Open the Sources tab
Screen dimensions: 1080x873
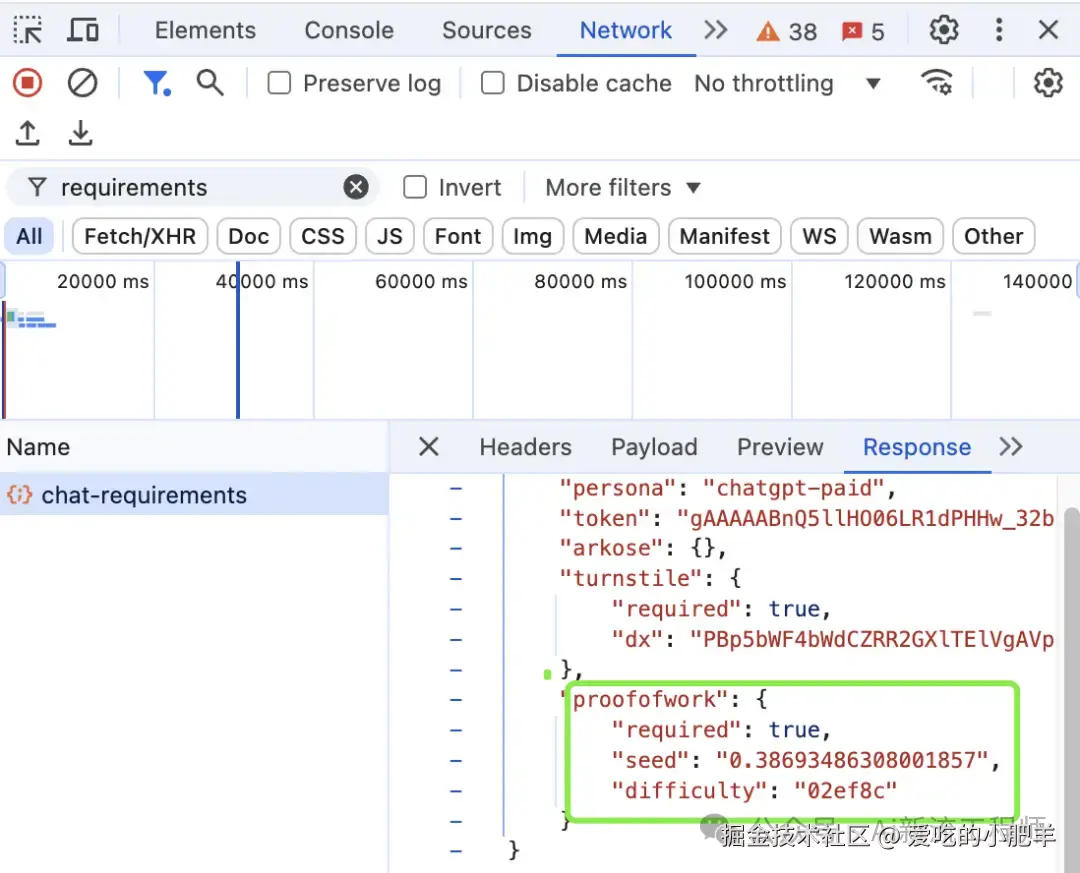[487, 30]
